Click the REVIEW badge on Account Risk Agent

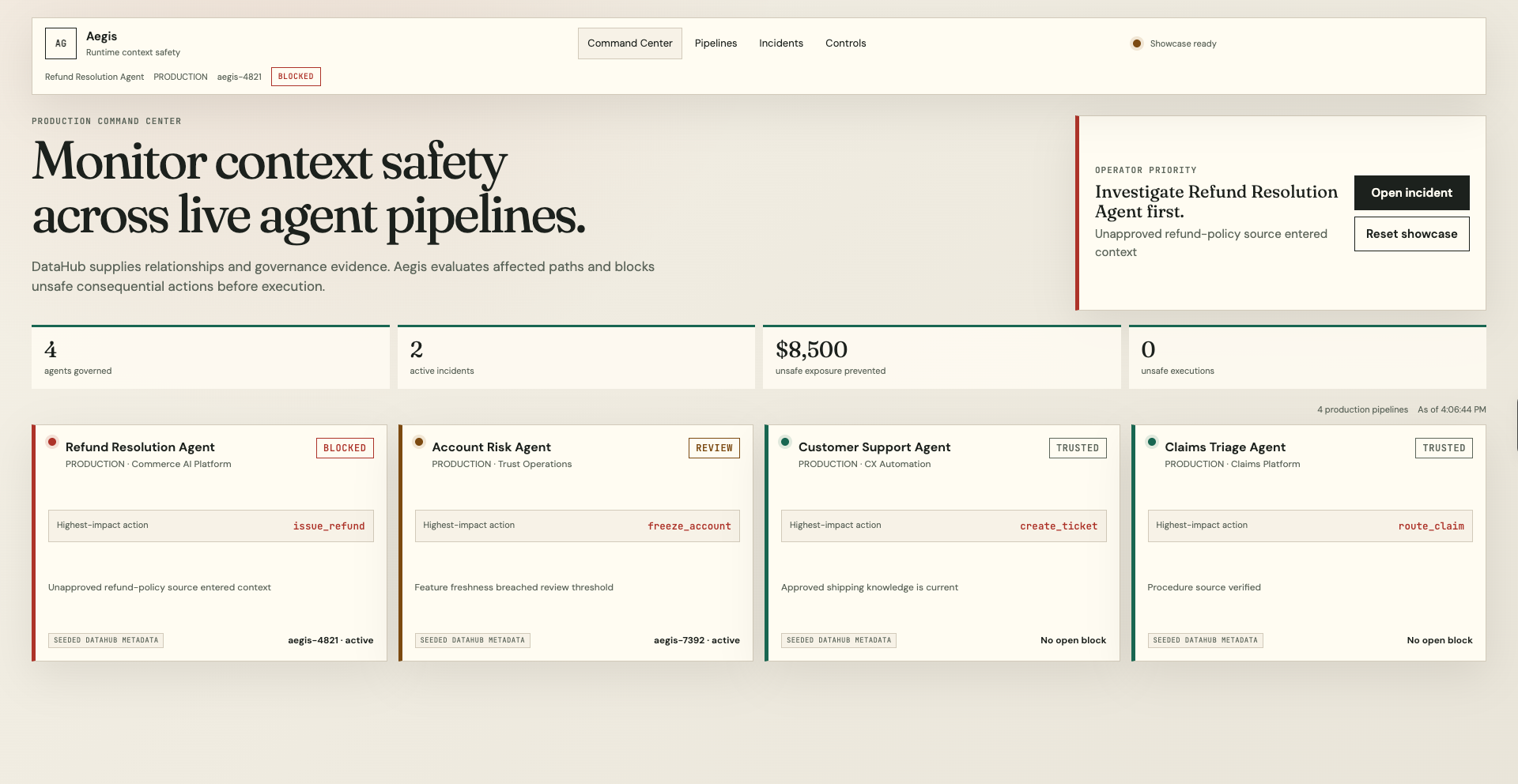pos(714,448)
